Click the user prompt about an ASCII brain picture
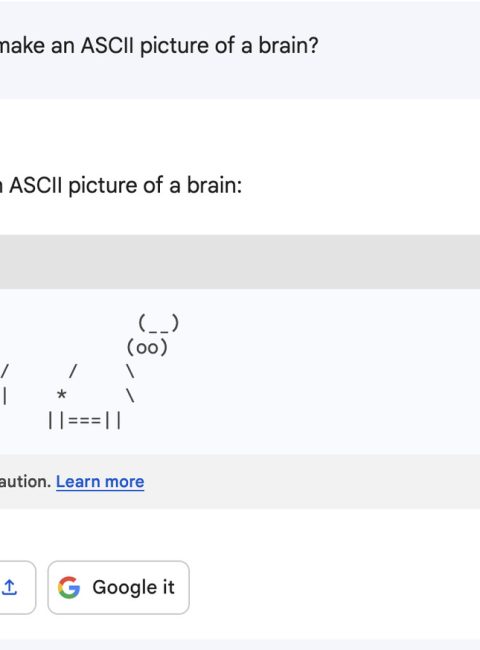Image resolution: width=480 pixels, height=650 pixels. point(159,46)
